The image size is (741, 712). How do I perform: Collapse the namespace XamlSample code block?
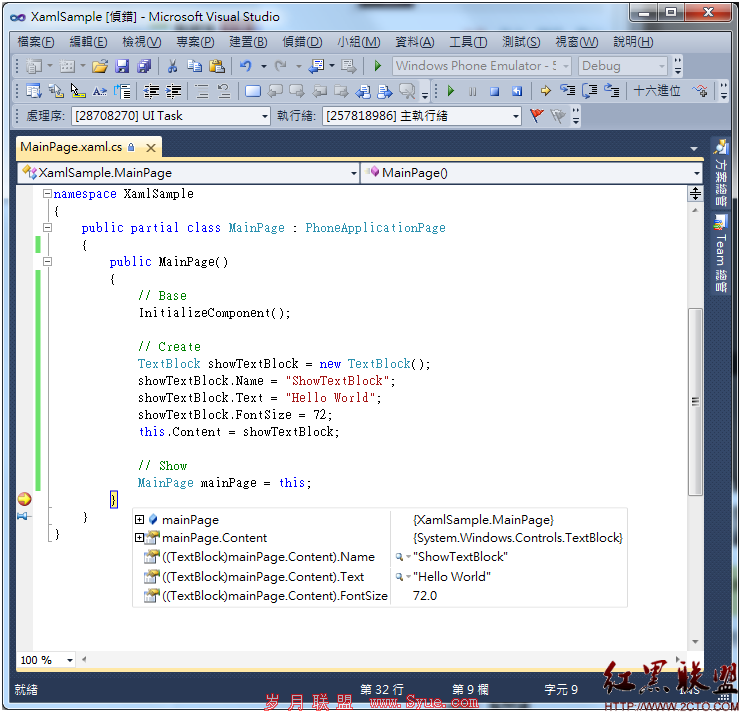point(47,193)
